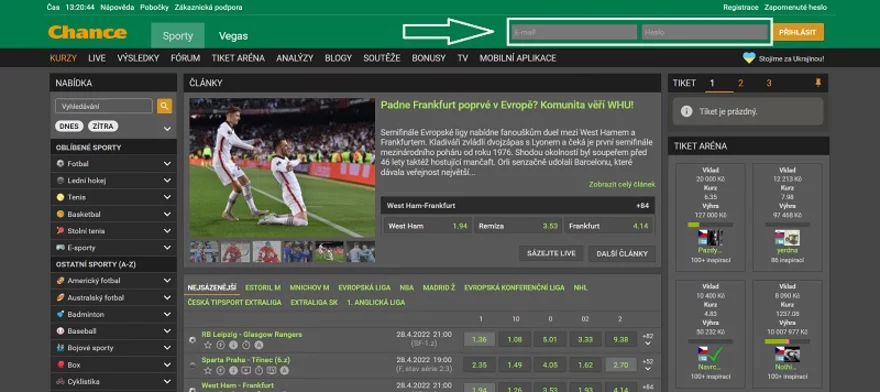Viewport: 880px width, 392px height.
Task: Open Zobrazit celý článek link
Action: [622, 184]
